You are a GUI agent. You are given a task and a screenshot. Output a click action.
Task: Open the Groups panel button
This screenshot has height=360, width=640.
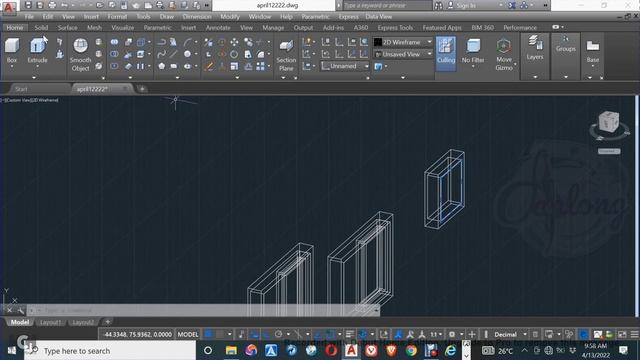click(565, 44)
